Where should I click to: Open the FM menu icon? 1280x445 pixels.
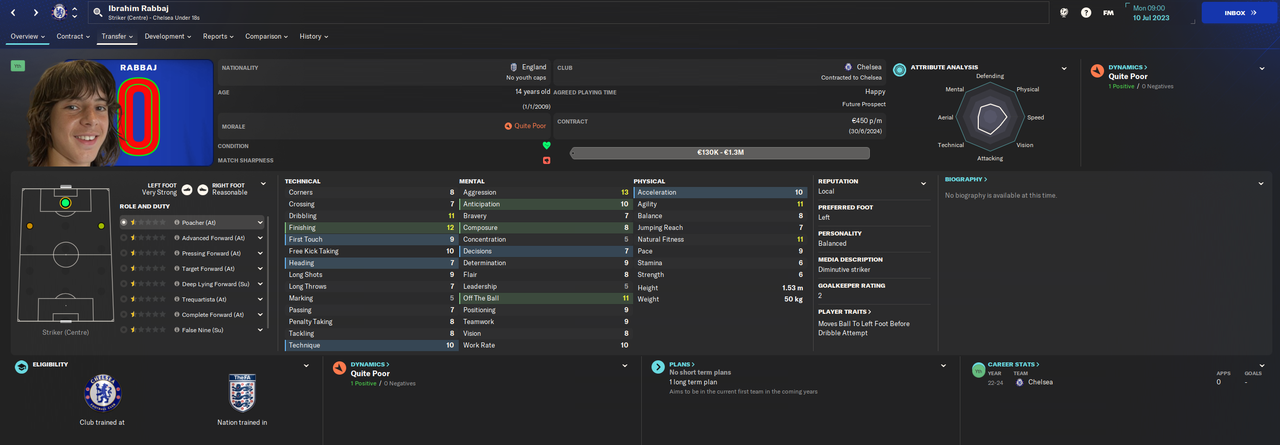1108,12
